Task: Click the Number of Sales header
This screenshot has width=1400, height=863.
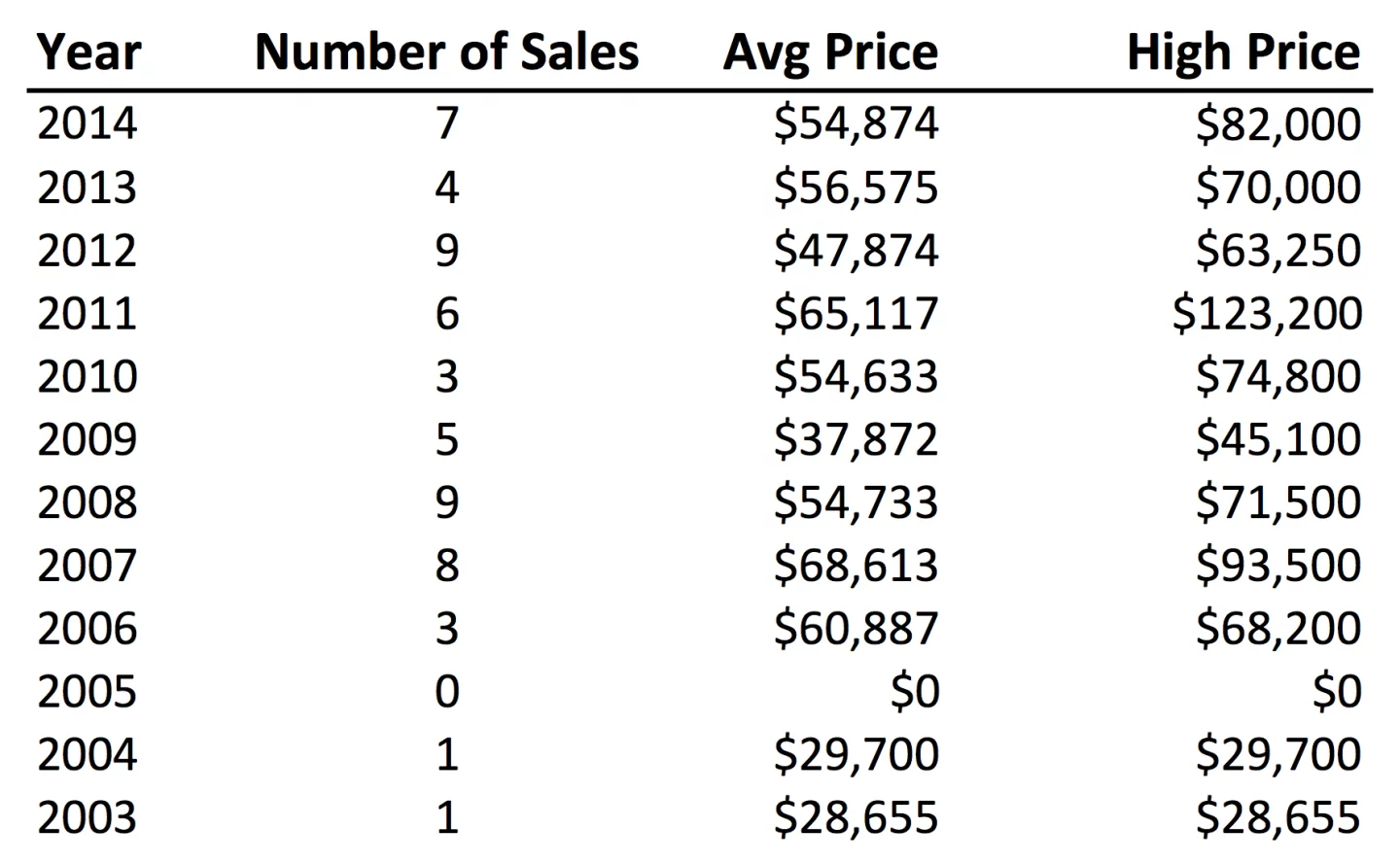Action: click(x=446, y=52)
